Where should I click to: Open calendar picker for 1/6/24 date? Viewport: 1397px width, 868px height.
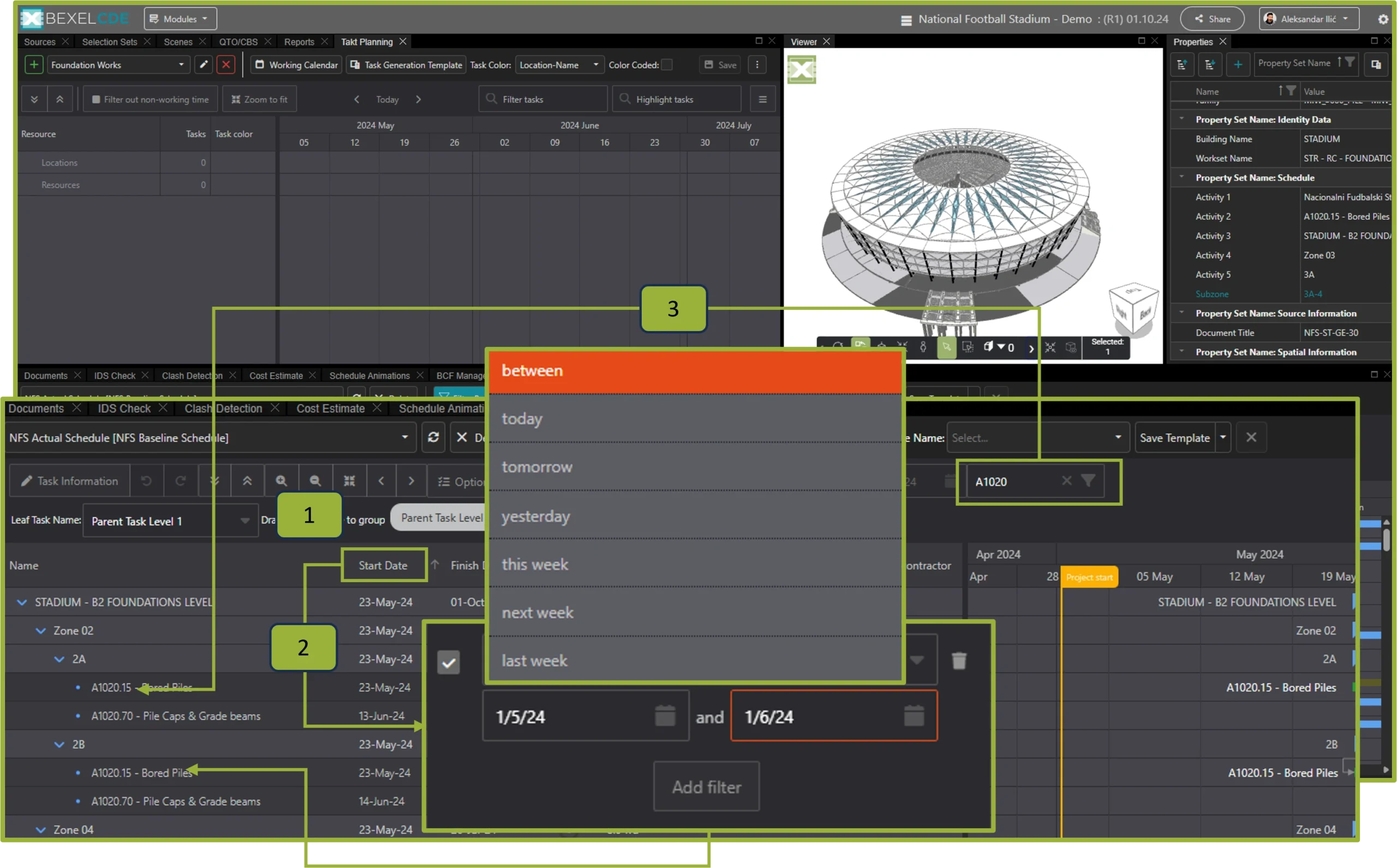tap(914, 716)
